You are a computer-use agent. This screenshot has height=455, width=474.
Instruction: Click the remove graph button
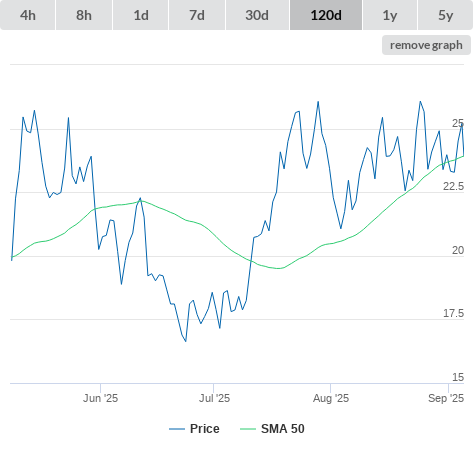(426, 45)
